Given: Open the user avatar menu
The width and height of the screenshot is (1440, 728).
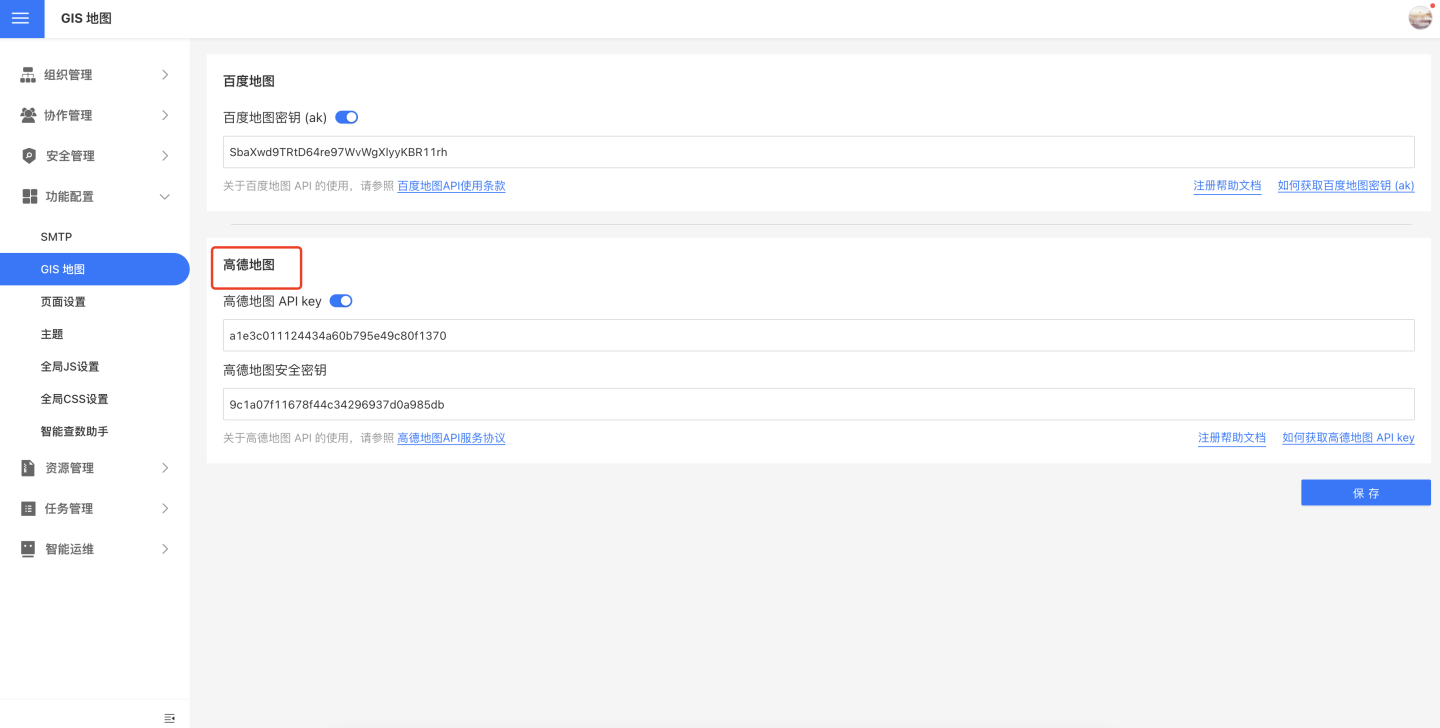Looking at the screenshot, I should [x=1420, y=18].
